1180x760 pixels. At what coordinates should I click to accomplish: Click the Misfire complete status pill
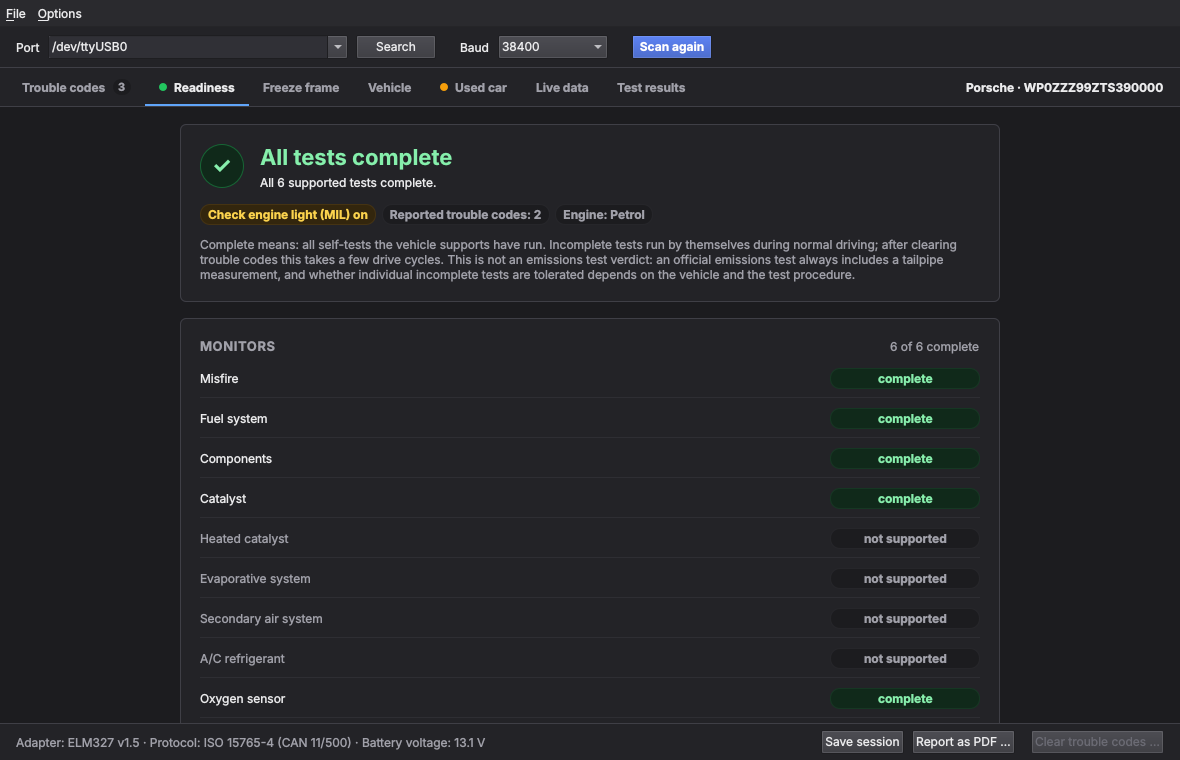(x=905, y=378)
